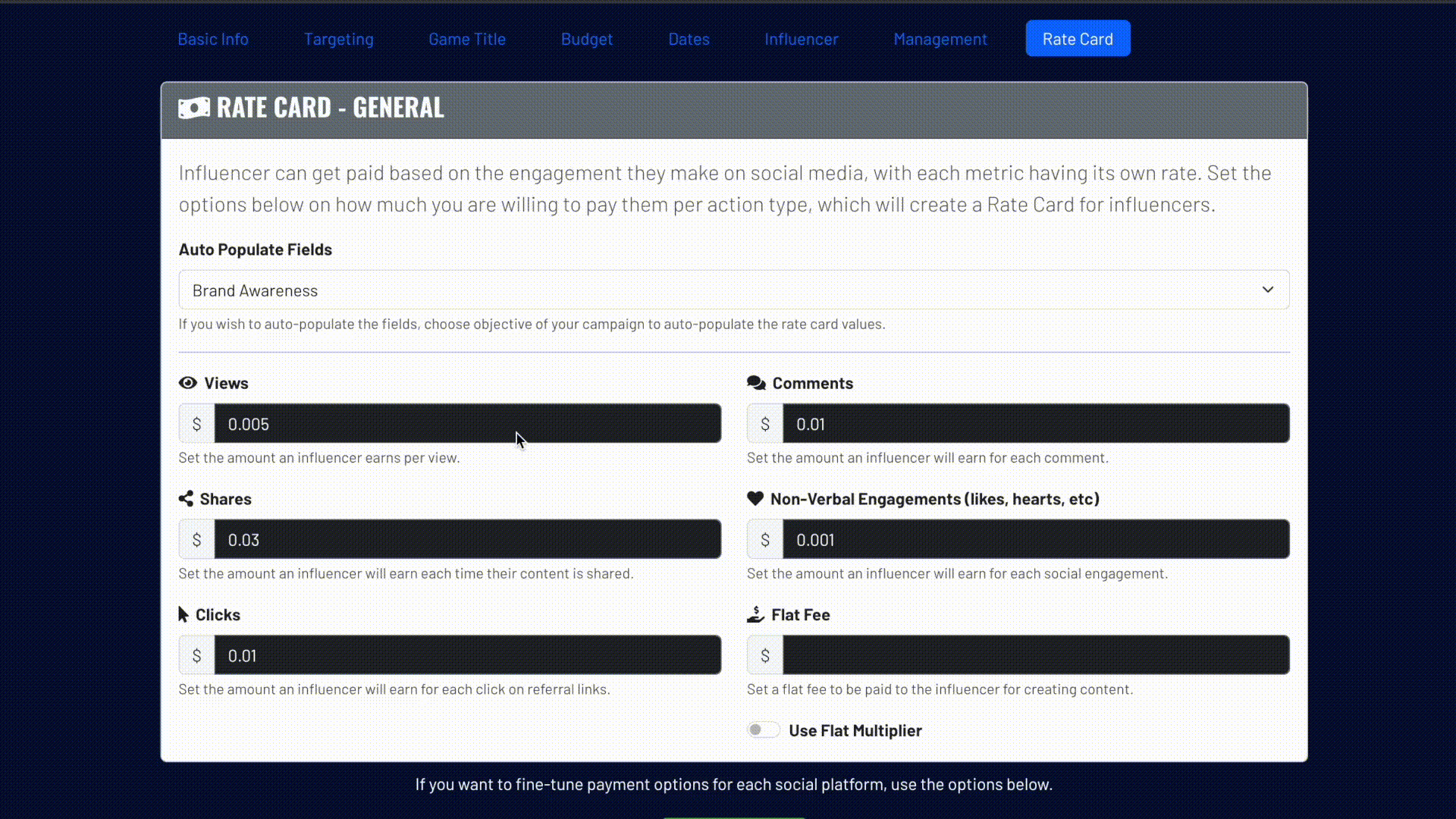1456x819 pixels.
Task: Open the Auto Populate Fields dropdown
Action: (733, 290)
